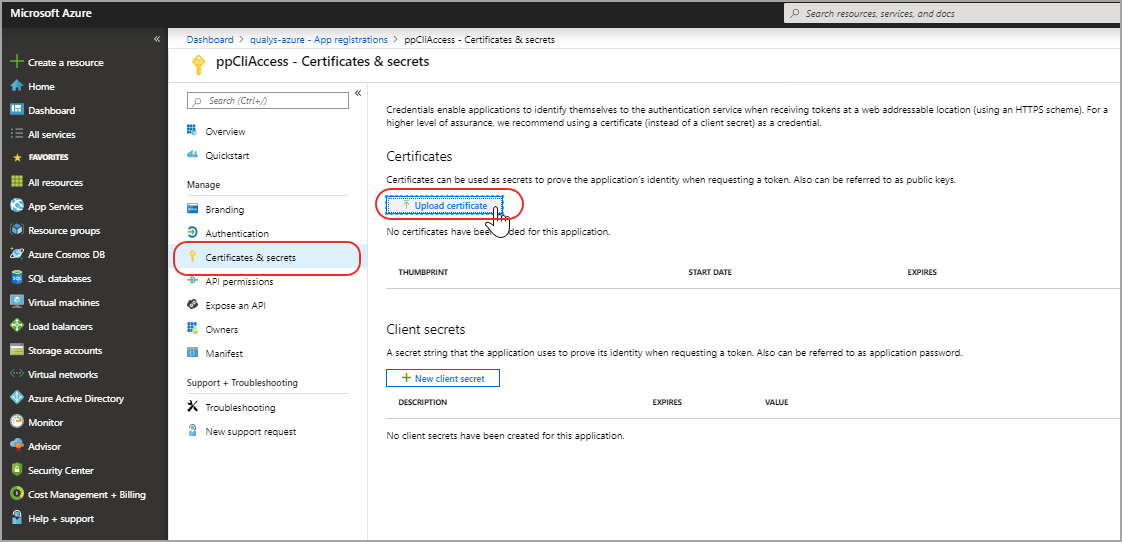Open Security Center in the sidebar
This screenshot has width=1122, height=542.
tap(61, 470)
